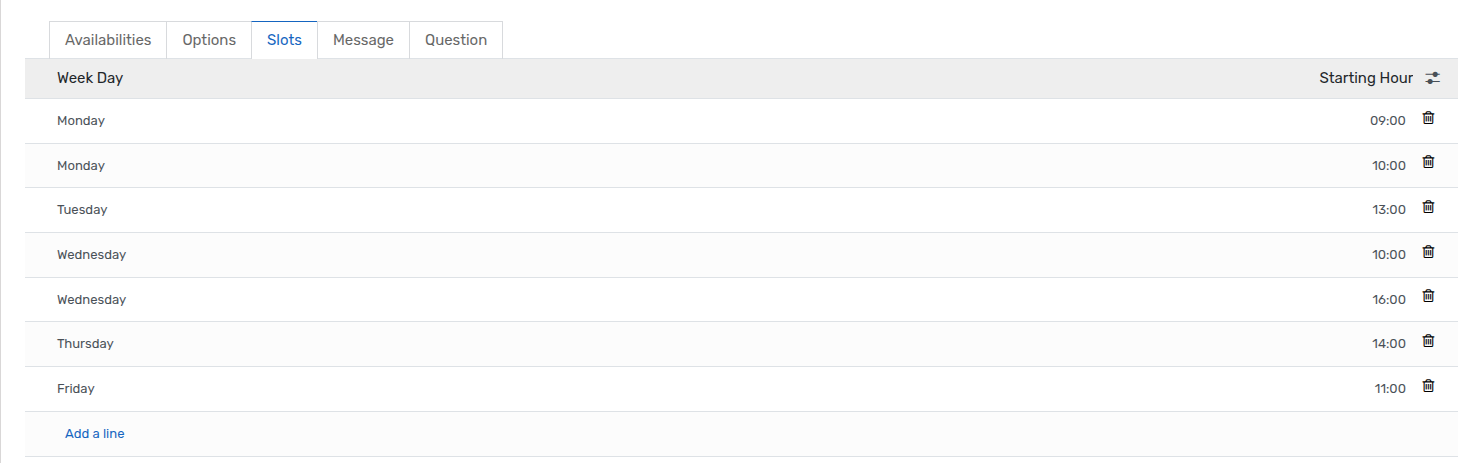
Task: Open the Options tab
Action: pyautogui.click(x=209, y=40)
